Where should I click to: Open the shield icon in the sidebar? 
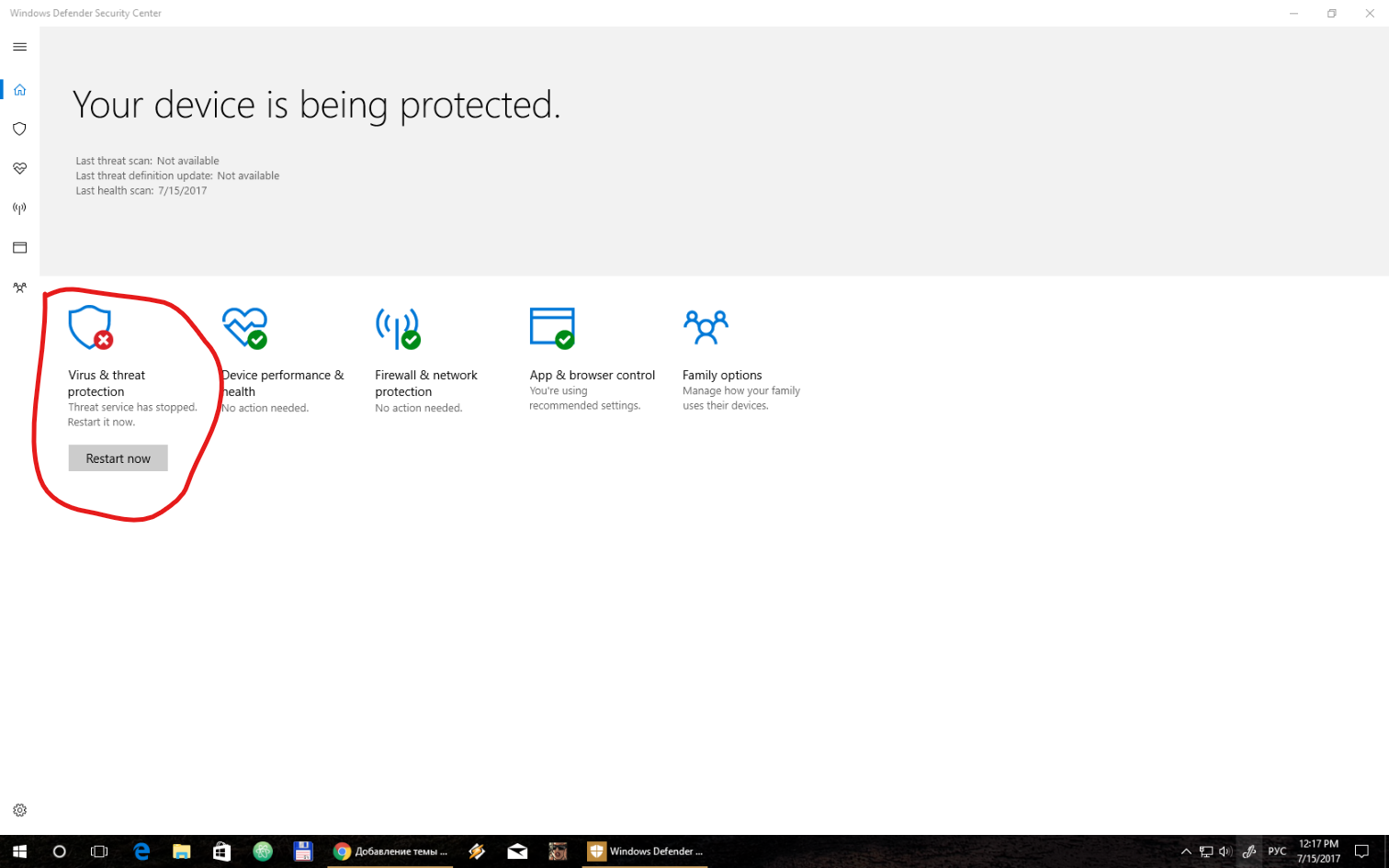pyautogui.click(x=19, y=129)
